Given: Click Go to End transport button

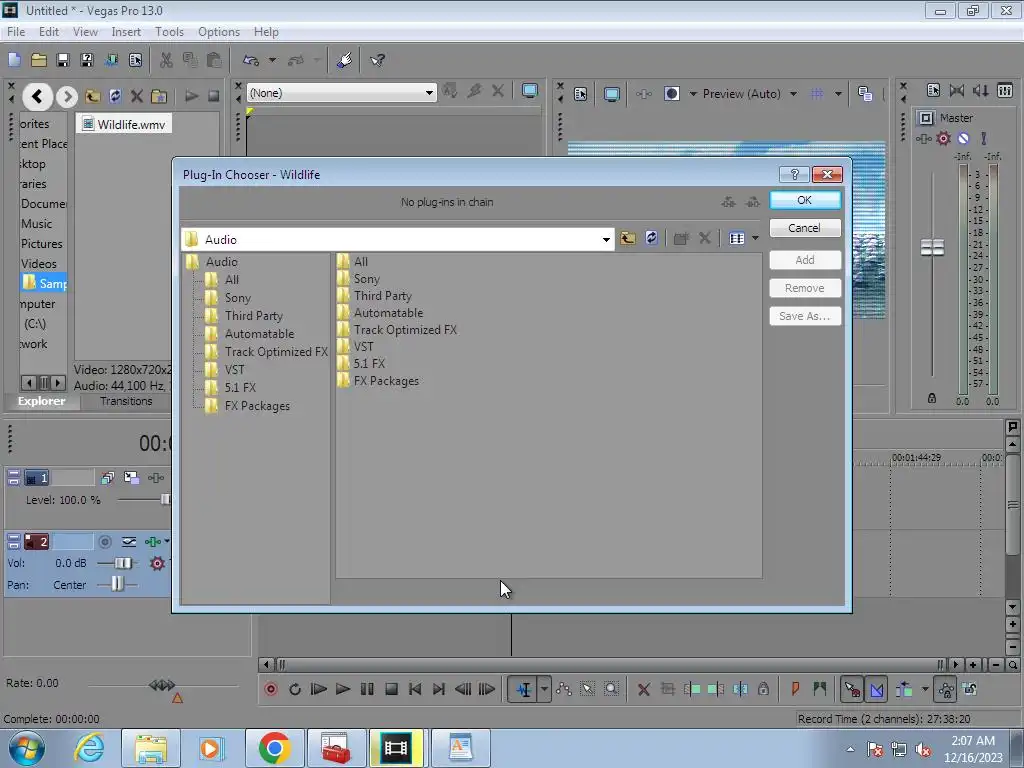Looking at the screenshot, I should click(439, 689).
